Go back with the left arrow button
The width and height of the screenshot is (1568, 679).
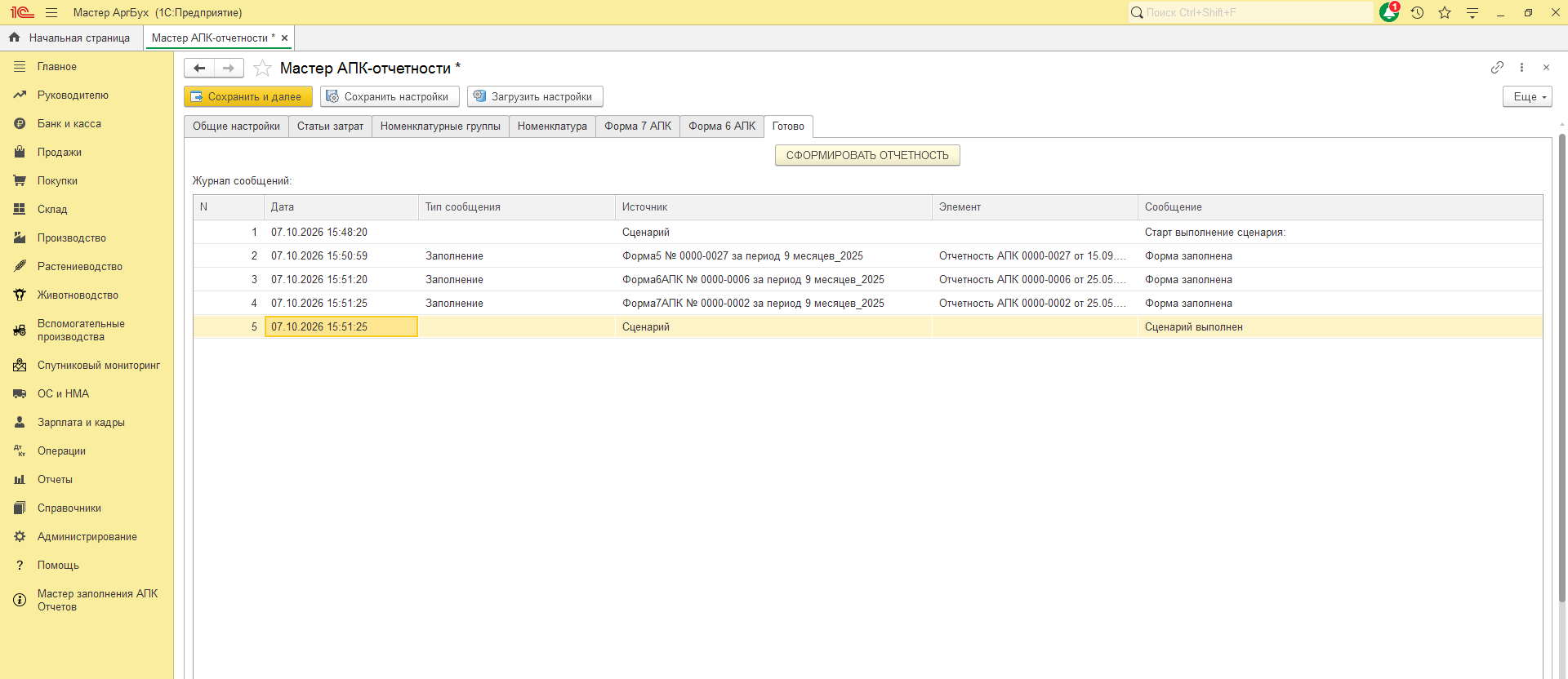[x=199, y=68]
